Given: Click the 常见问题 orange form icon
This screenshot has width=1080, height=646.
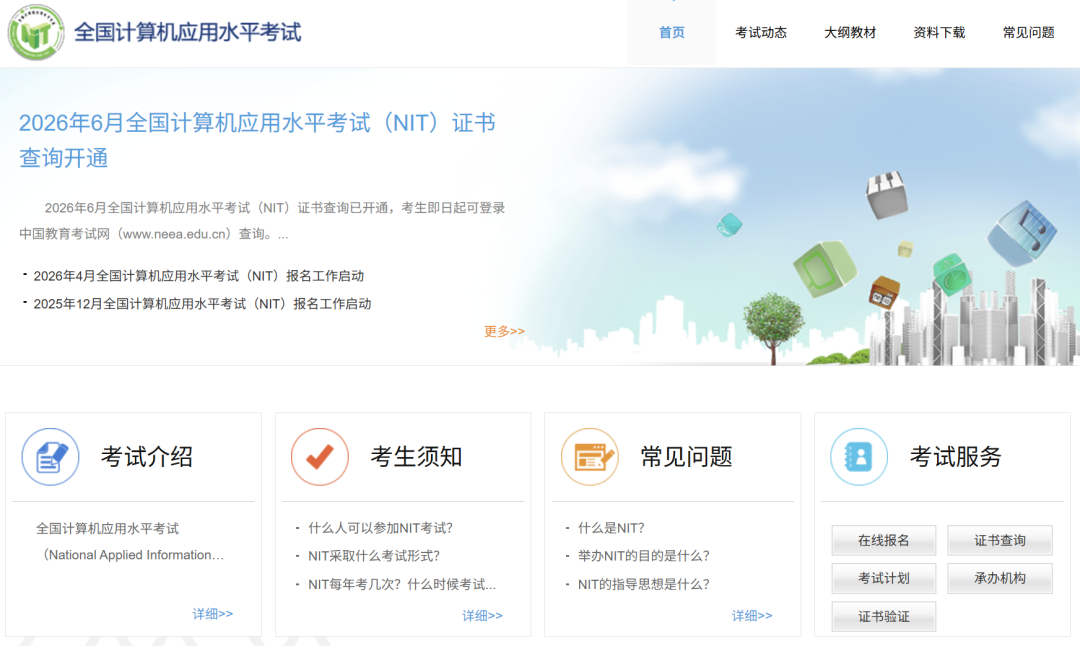Looking at the screenshot, I should pyautogui.click(x=590, y=457).
